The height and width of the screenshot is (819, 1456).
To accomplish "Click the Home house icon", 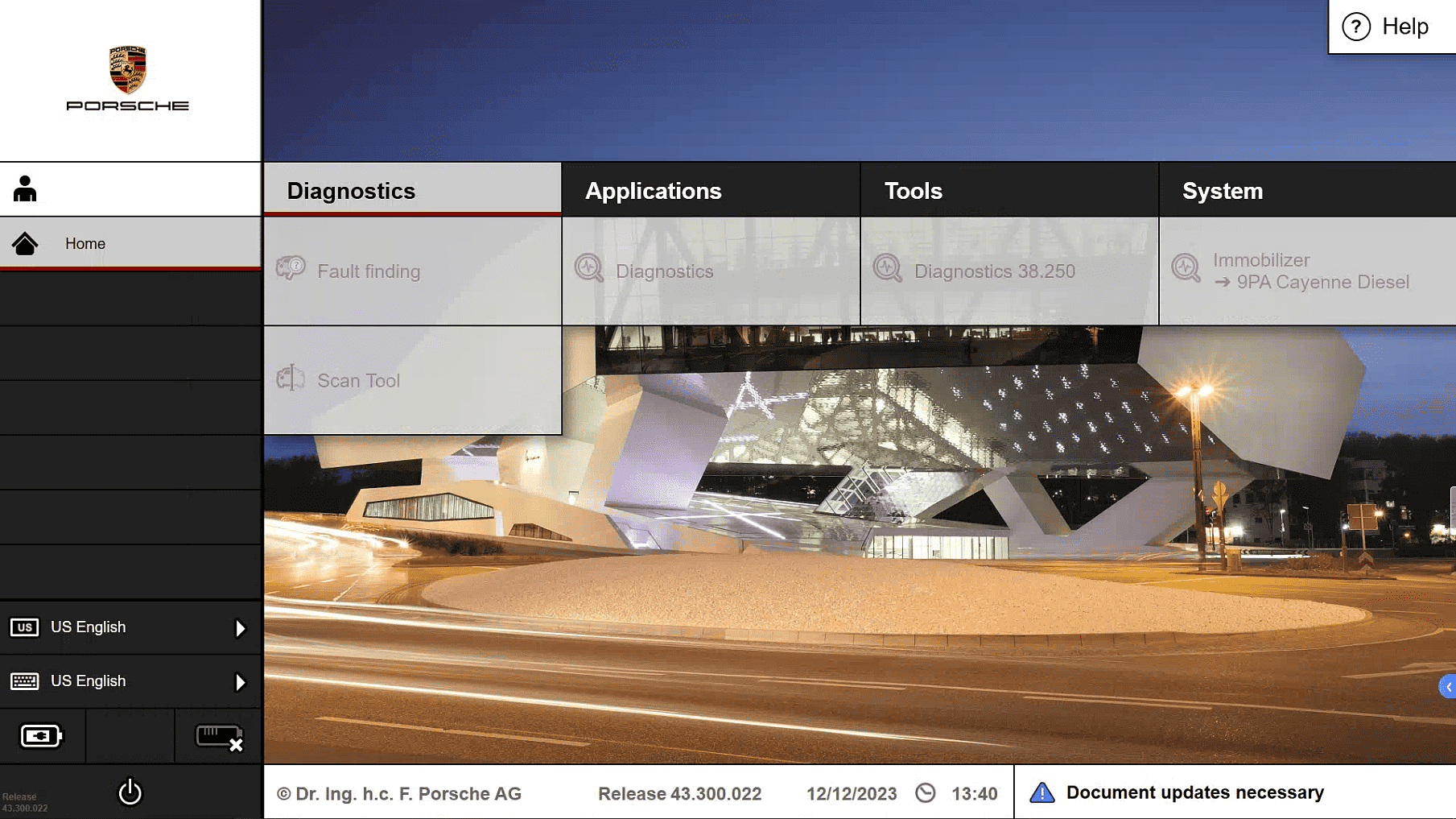I will point(25,243).
